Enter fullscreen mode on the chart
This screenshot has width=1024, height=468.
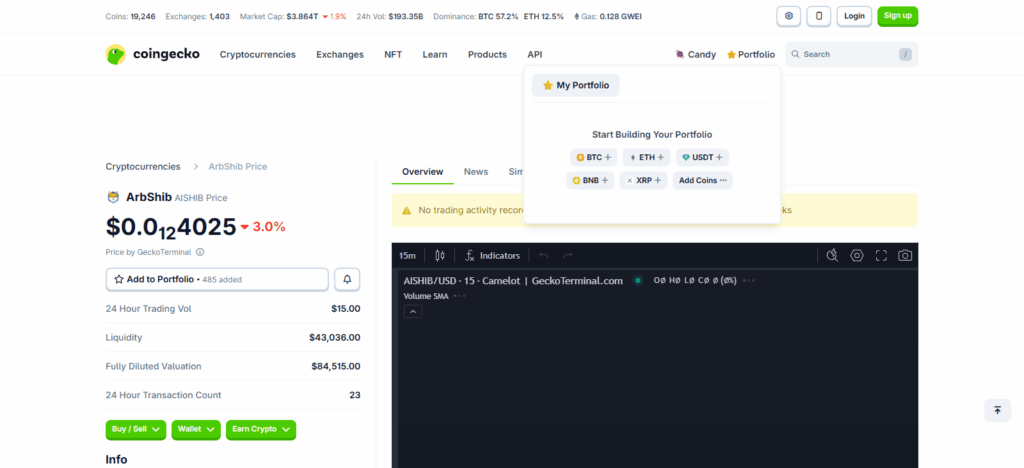pyautogui.click(x=881, y=256)
